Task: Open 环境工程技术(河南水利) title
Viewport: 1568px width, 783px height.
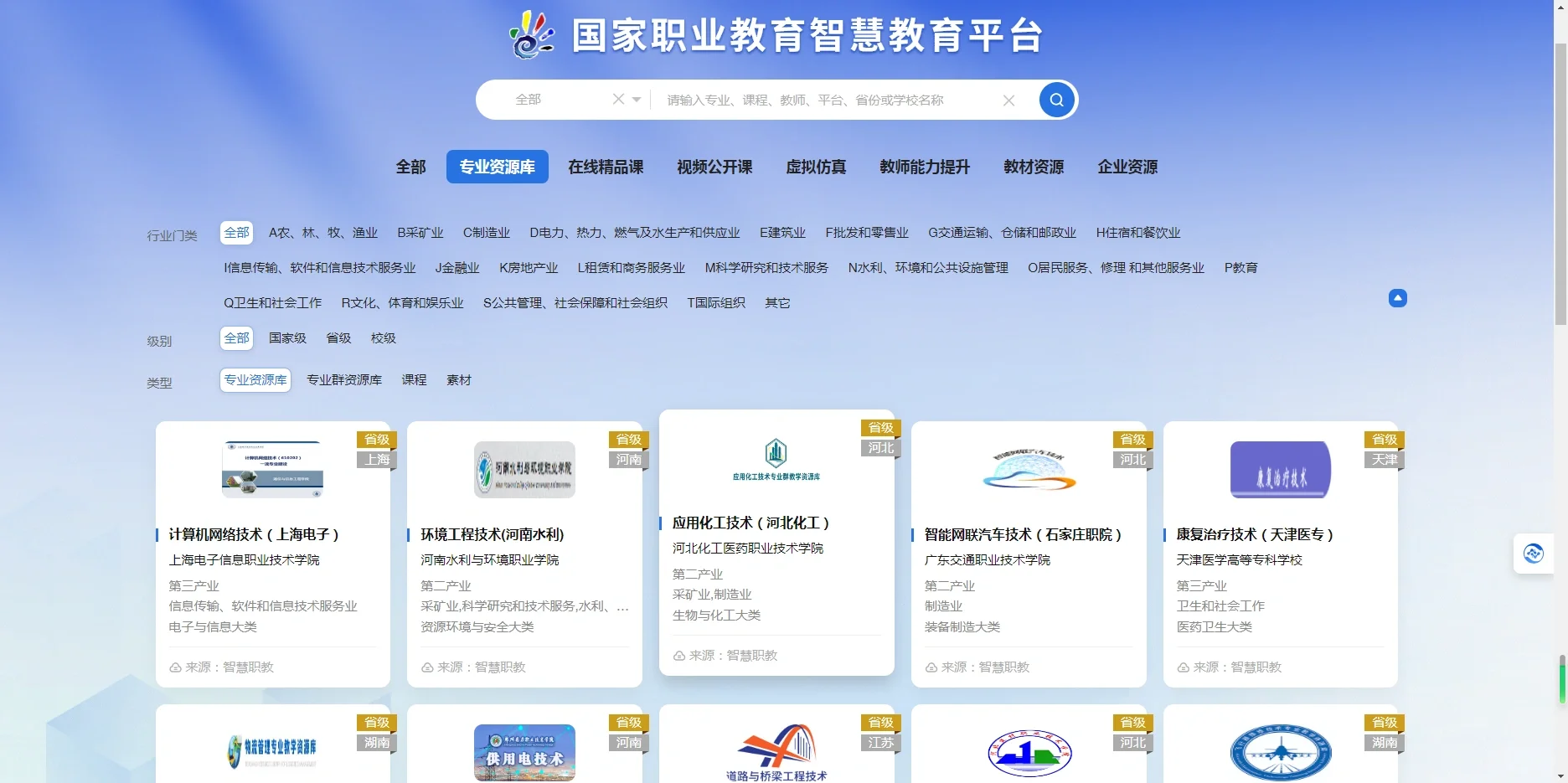Action: pos(493,534)
